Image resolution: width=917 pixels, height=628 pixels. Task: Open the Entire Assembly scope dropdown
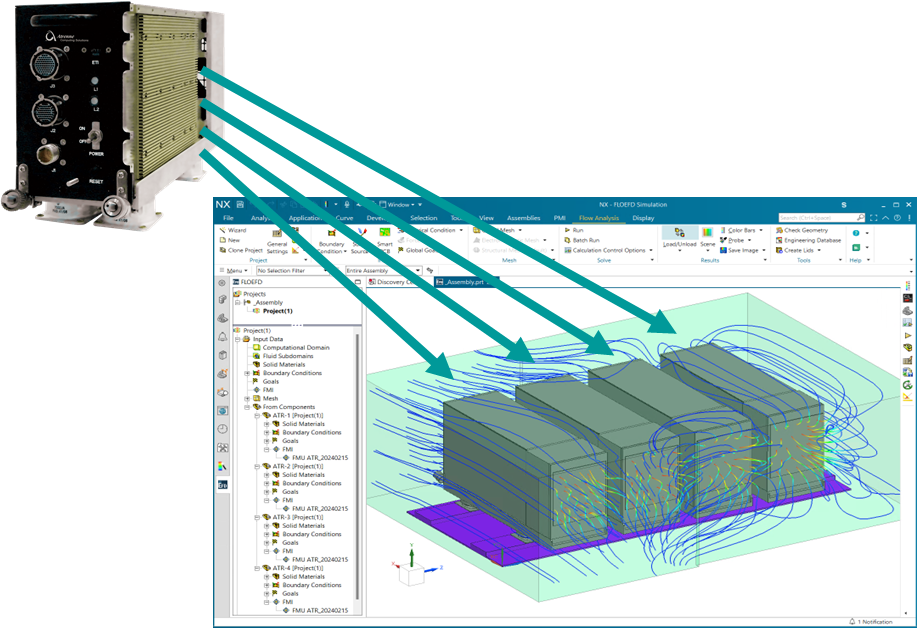tap(384, 271)
